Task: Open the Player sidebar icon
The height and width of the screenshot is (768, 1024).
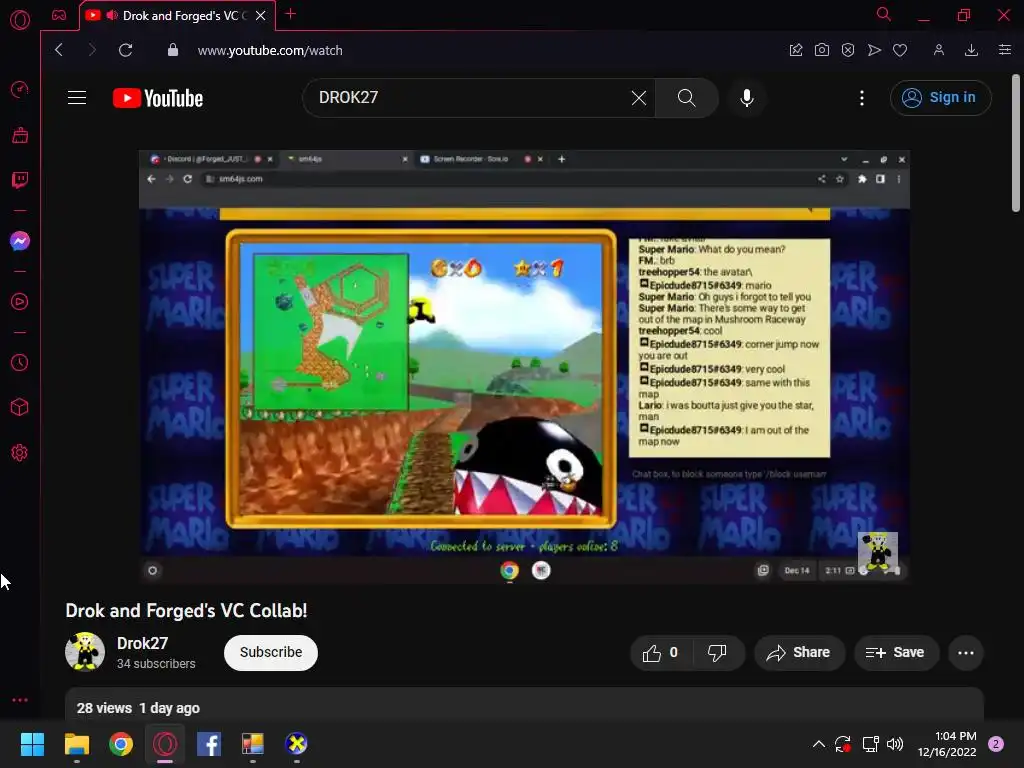Action: coord(20,302)
